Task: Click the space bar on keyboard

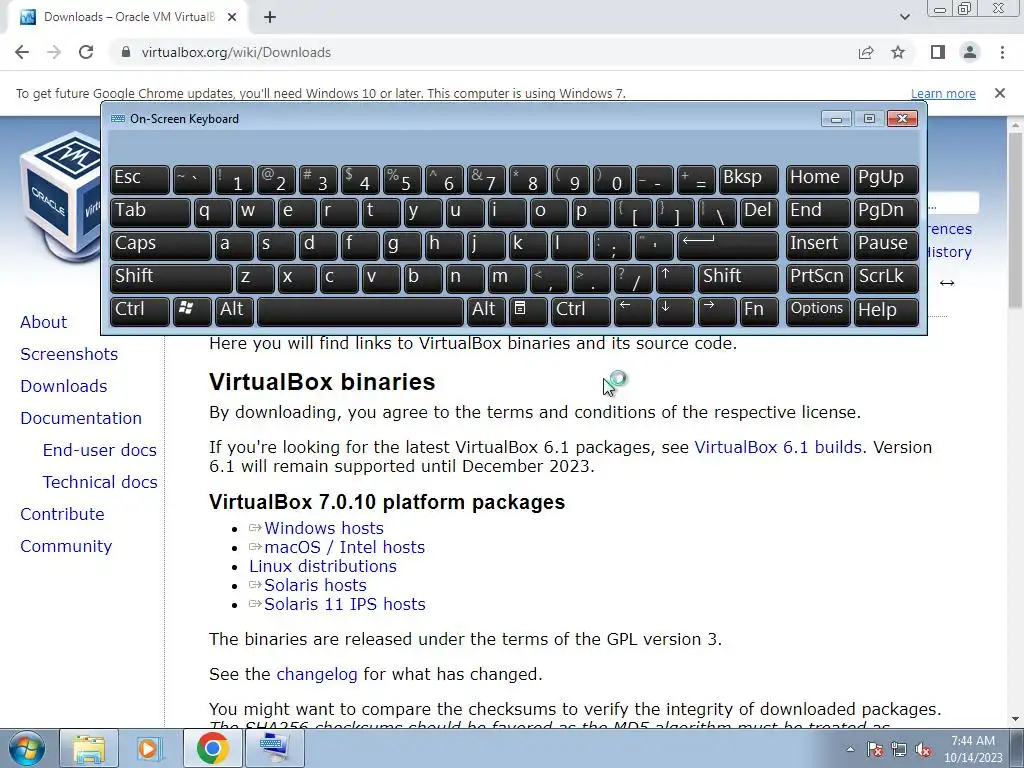Action: point(360,310)
